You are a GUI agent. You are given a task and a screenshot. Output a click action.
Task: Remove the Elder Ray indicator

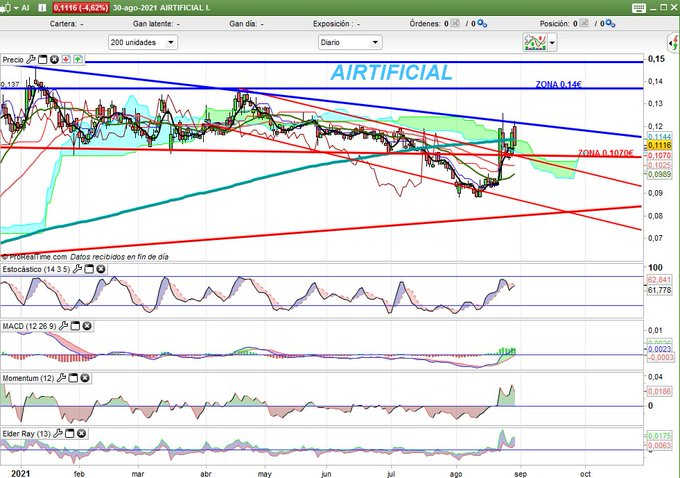(x=82, y=433)
